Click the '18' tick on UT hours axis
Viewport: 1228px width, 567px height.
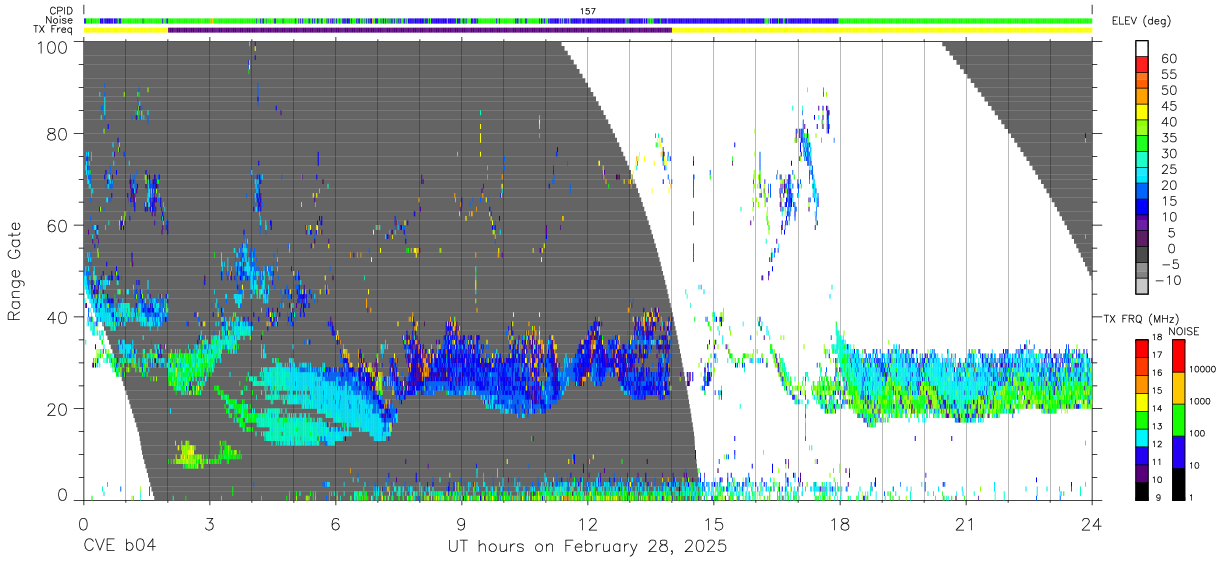[840, 523]
